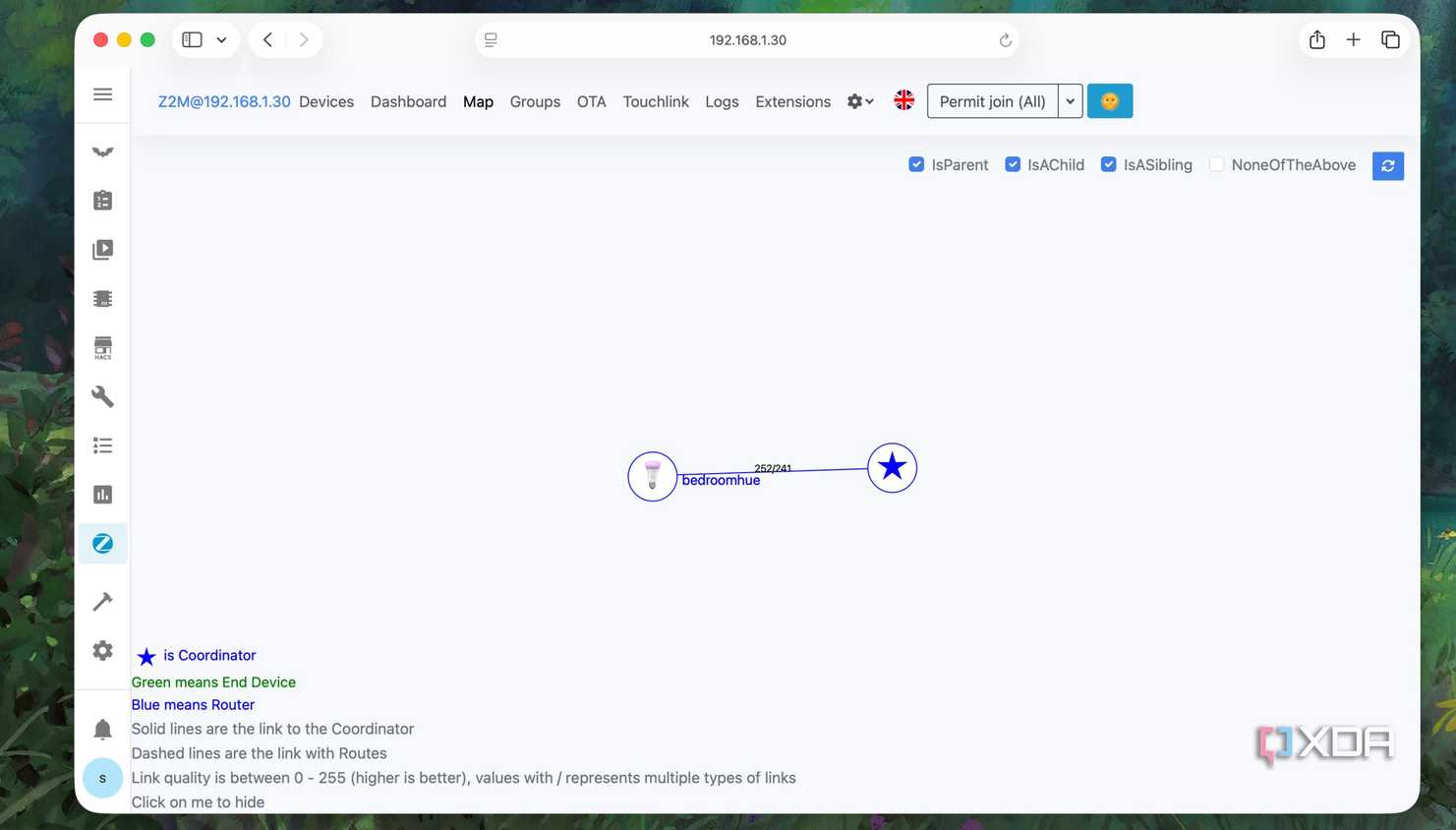Switch to the Dashboard tab
Screen dimensions: 1456x830
[408, 101]
